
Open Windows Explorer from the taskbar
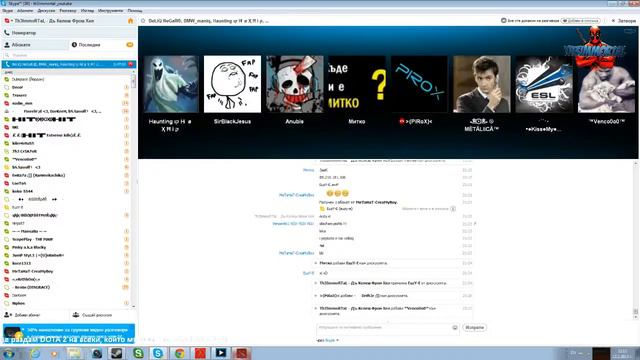pyautogui.click(x=74, y=353)
